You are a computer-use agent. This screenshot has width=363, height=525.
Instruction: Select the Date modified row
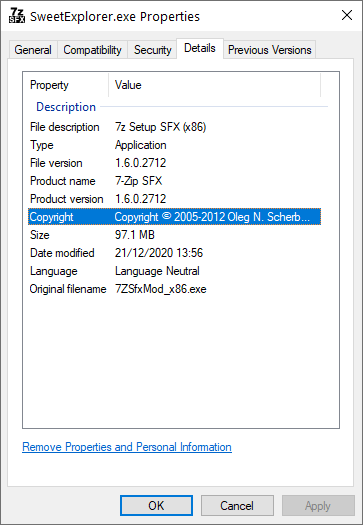click(x=174, y=253)
